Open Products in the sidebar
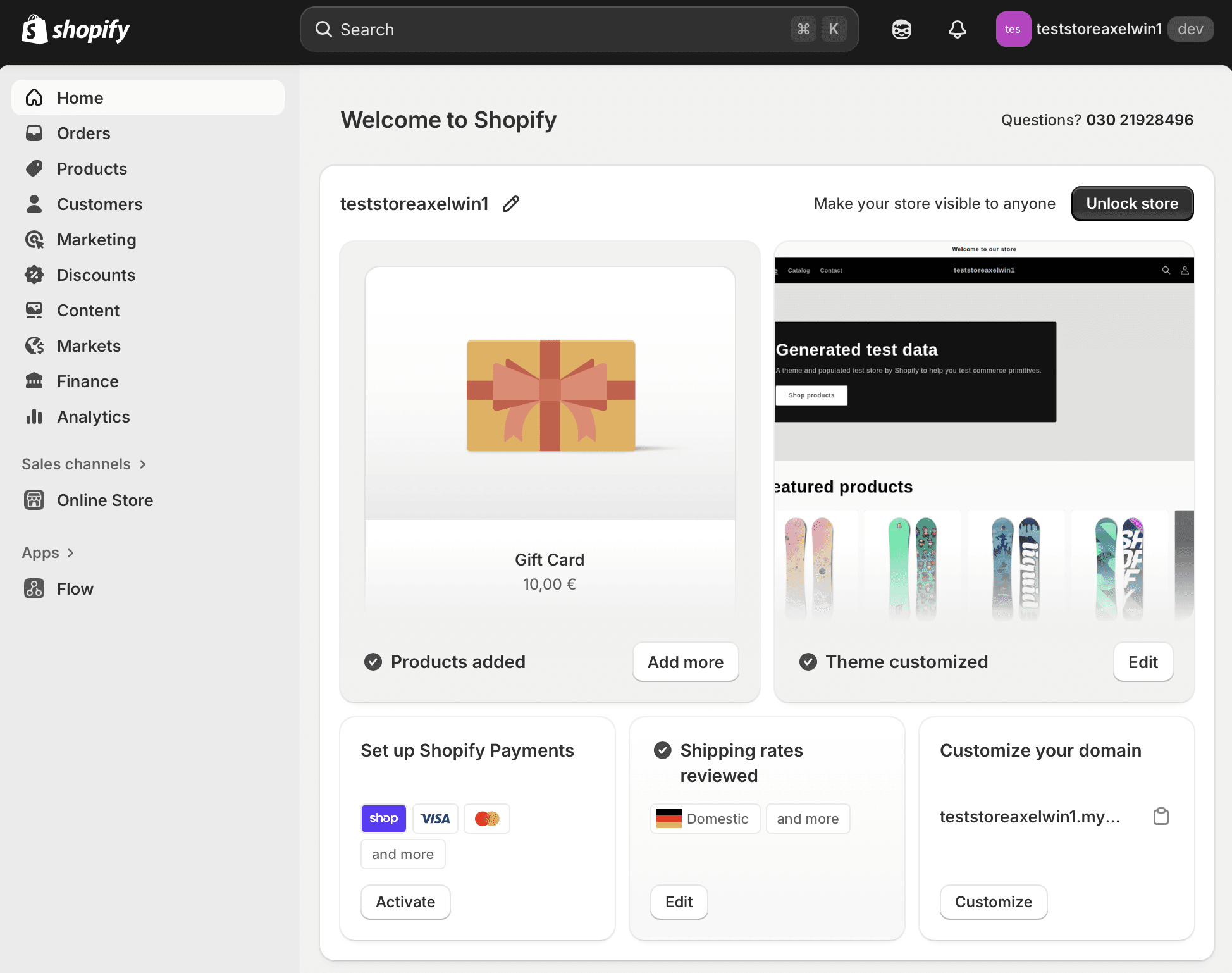1232x973 pixels. (148, 168)
